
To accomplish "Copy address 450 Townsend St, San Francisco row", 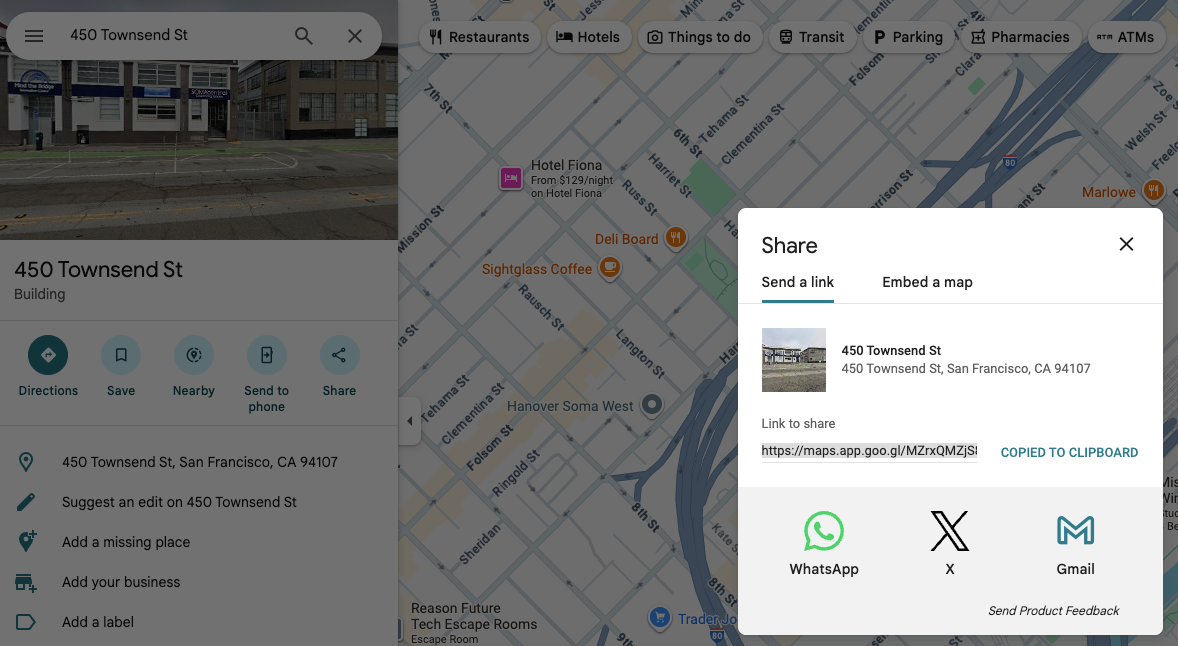I will coord(199,462).
